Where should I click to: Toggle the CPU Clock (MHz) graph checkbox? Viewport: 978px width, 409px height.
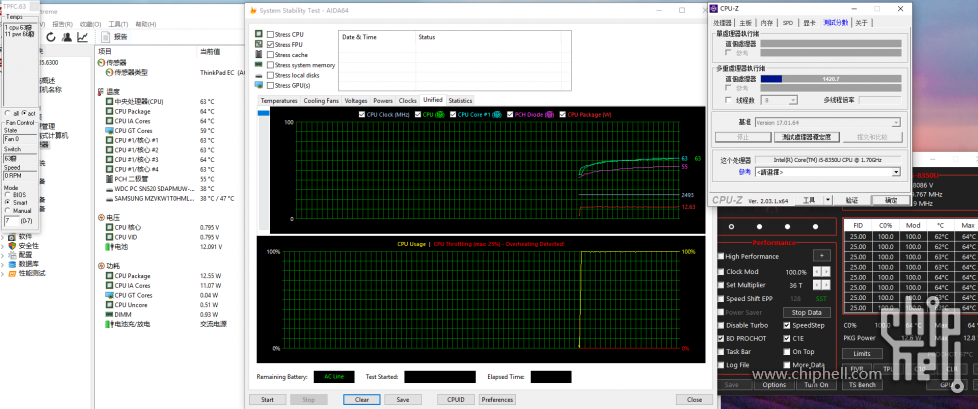362,115
